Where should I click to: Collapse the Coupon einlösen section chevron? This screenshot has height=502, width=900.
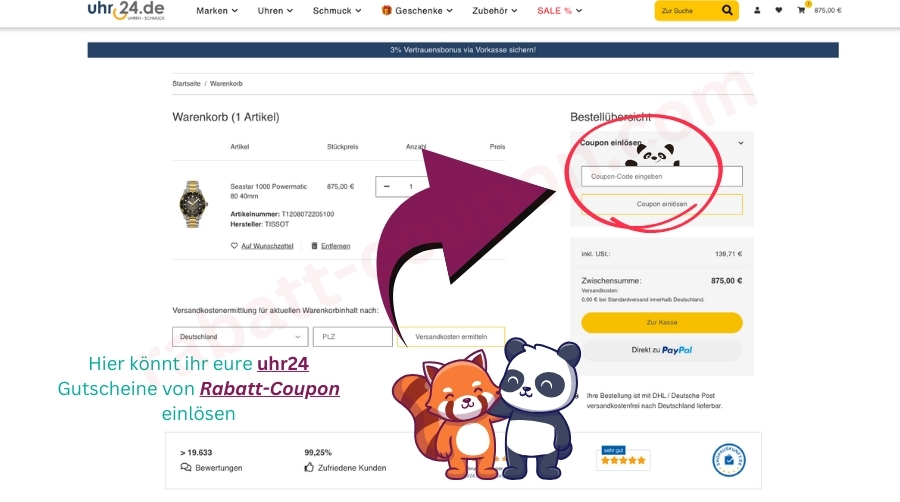(x=740, y=143)
